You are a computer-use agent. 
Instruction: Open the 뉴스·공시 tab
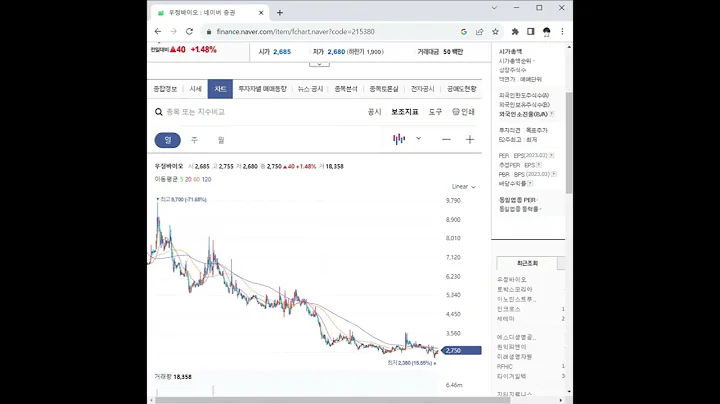[x=310, y=89]
